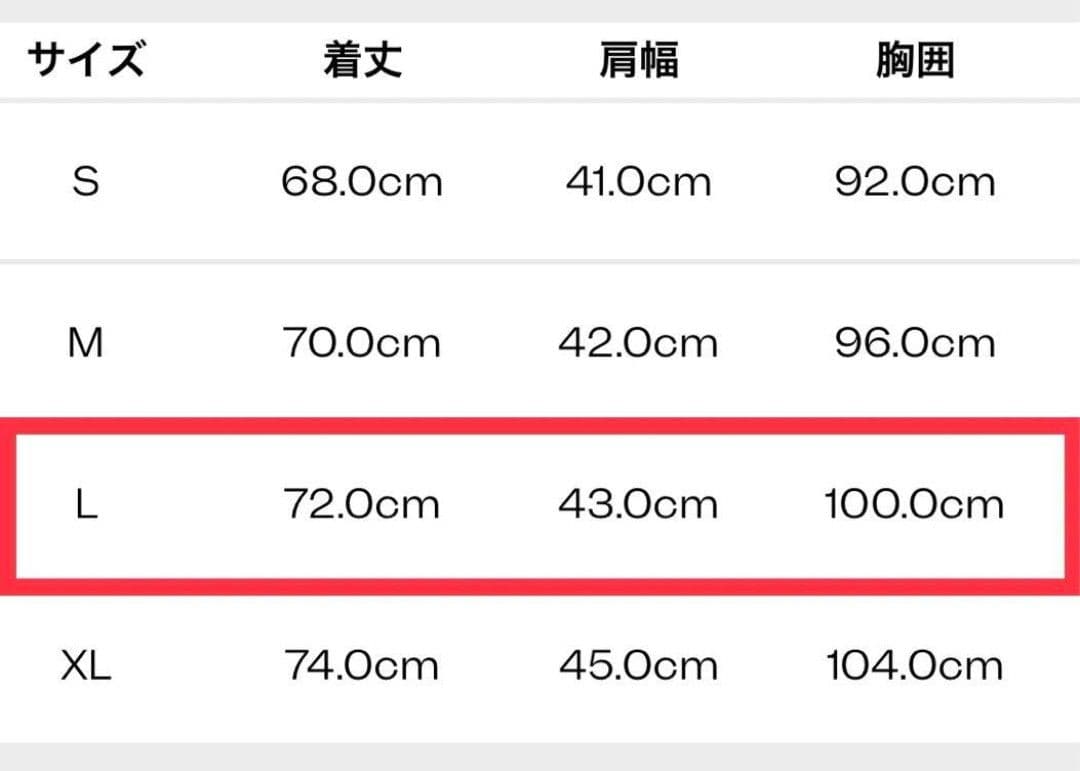The width and height of the screenshot is (1080, 771).
Task: Select the M size row label
Action: [86, 344]
